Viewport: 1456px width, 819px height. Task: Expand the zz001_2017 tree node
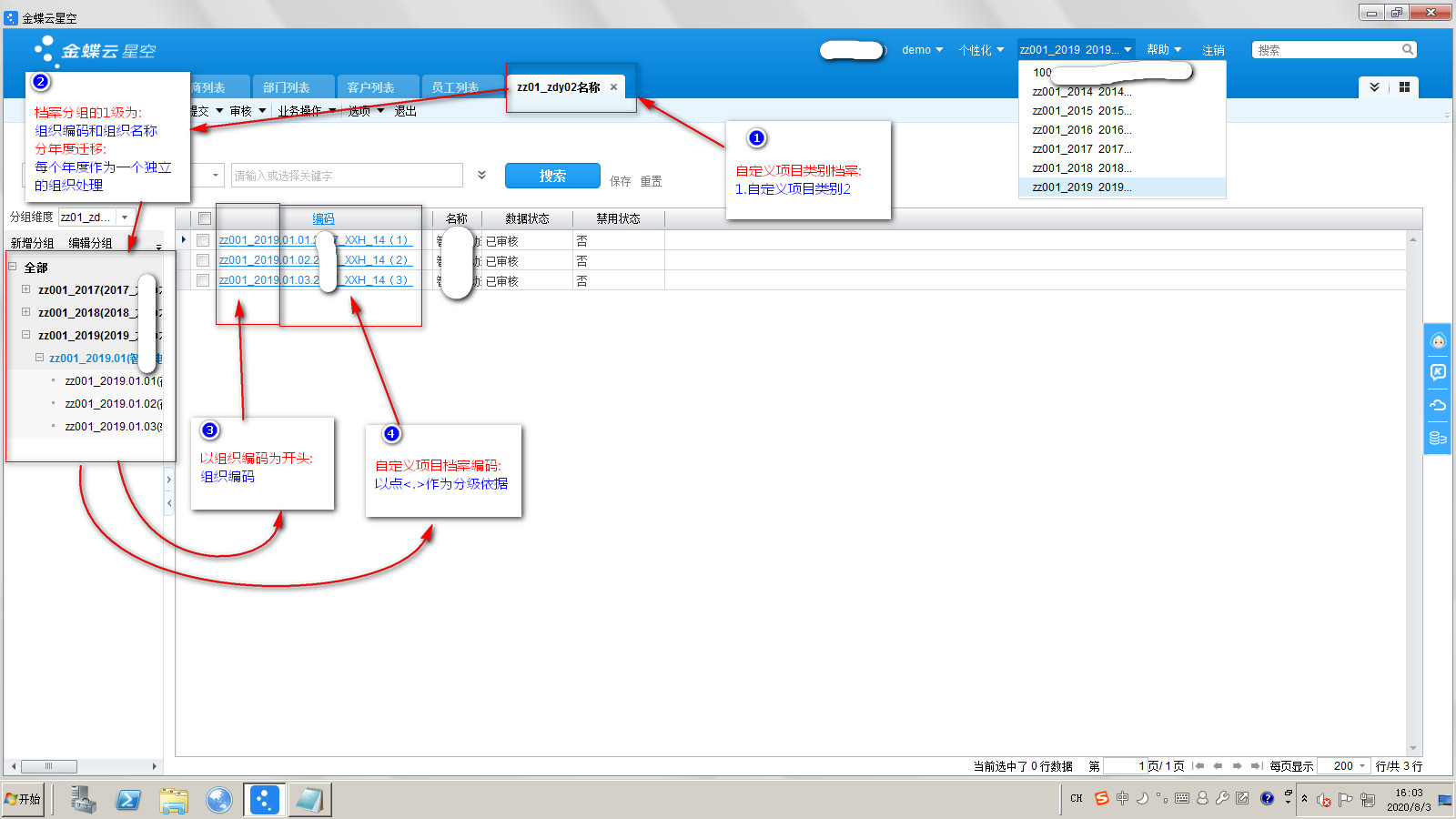click(x=26, y=289)
